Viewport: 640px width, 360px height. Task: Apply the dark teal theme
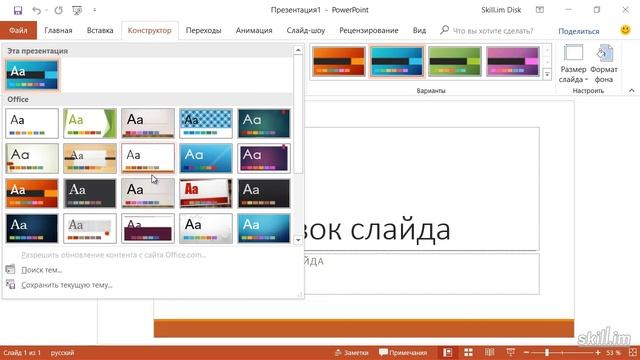(x=264, y=123)
